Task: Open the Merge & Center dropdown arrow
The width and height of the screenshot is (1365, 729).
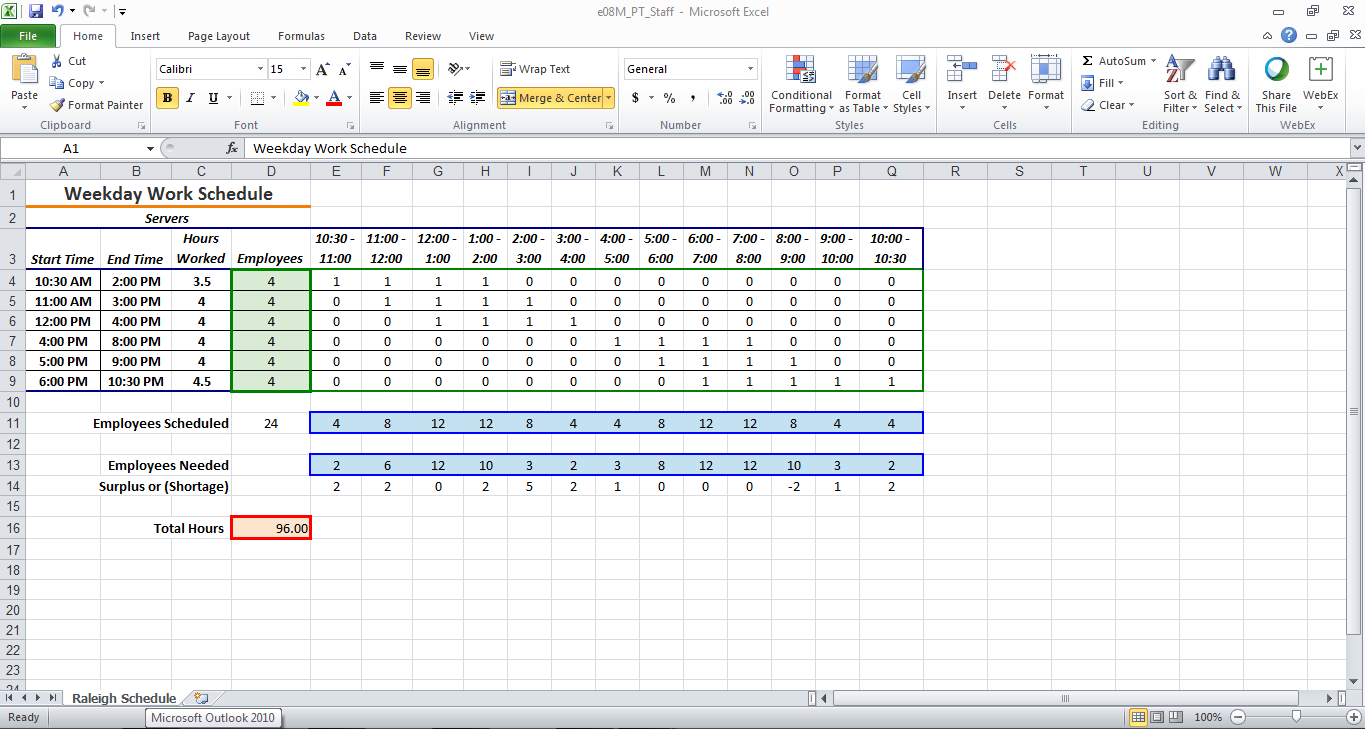Action: point(609,98)
